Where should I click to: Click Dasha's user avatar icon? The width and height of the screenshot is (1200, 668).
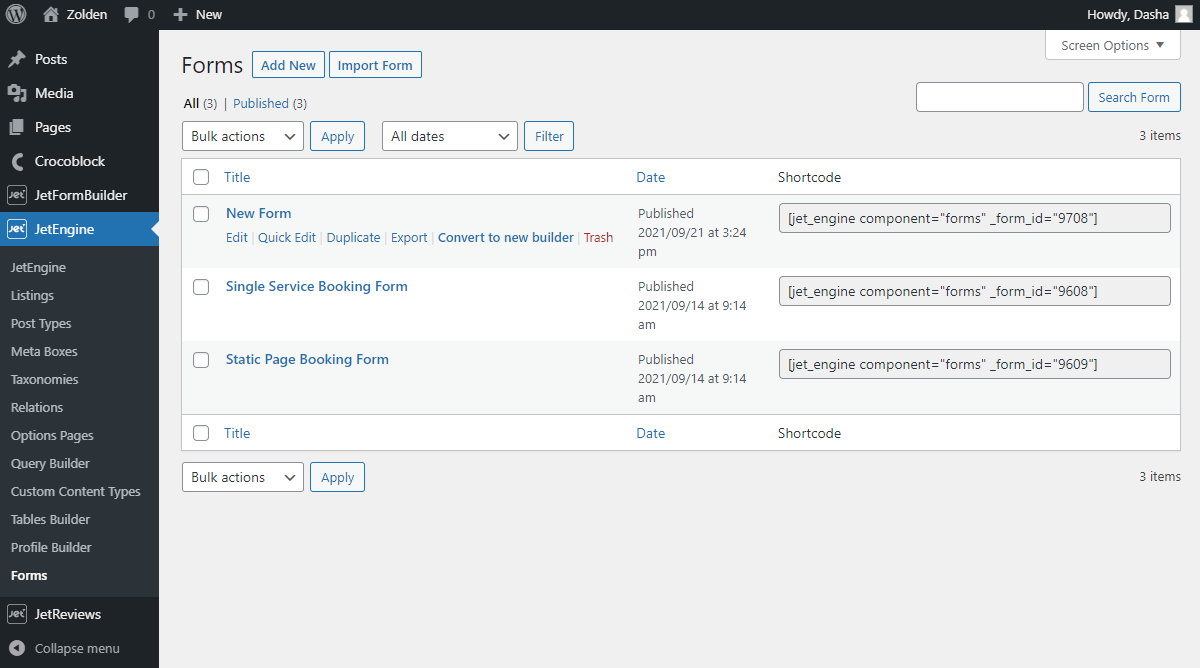(x=1183, y=14)
